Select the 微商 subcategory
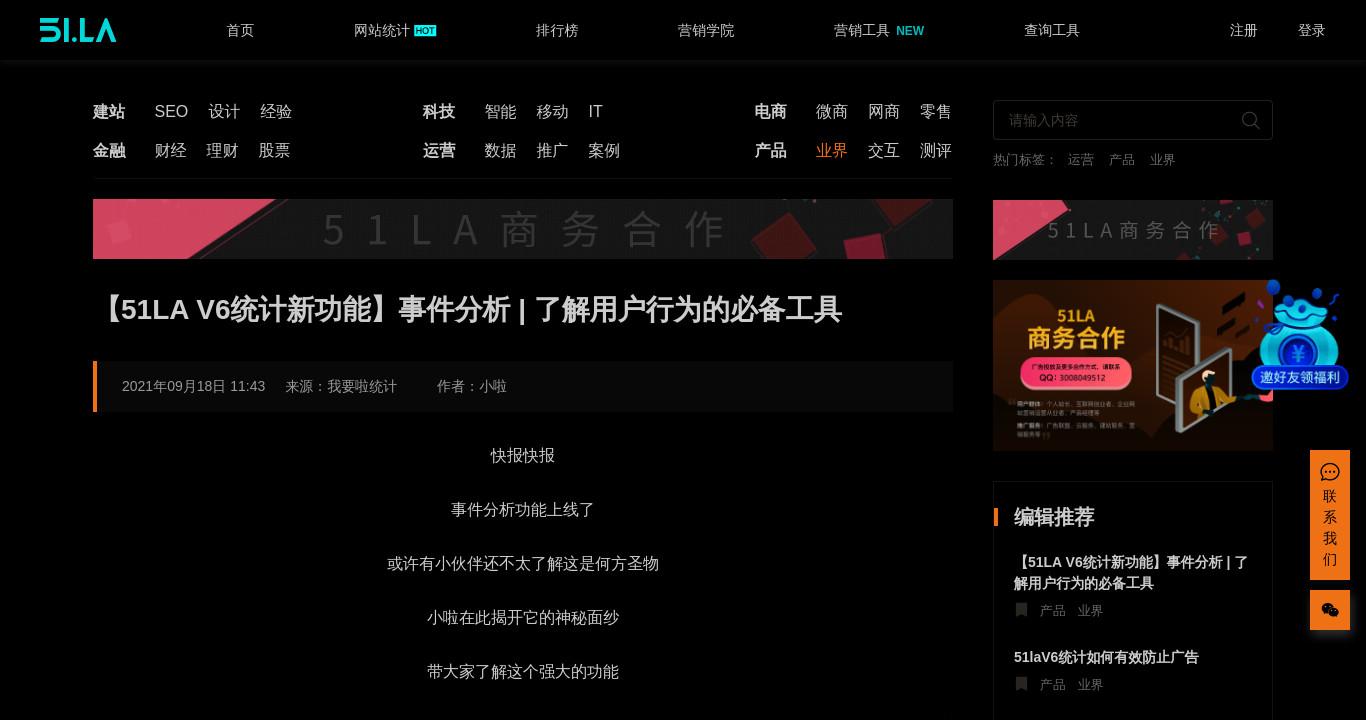The height and width of the screenshot is (720, 1366). 832,112
